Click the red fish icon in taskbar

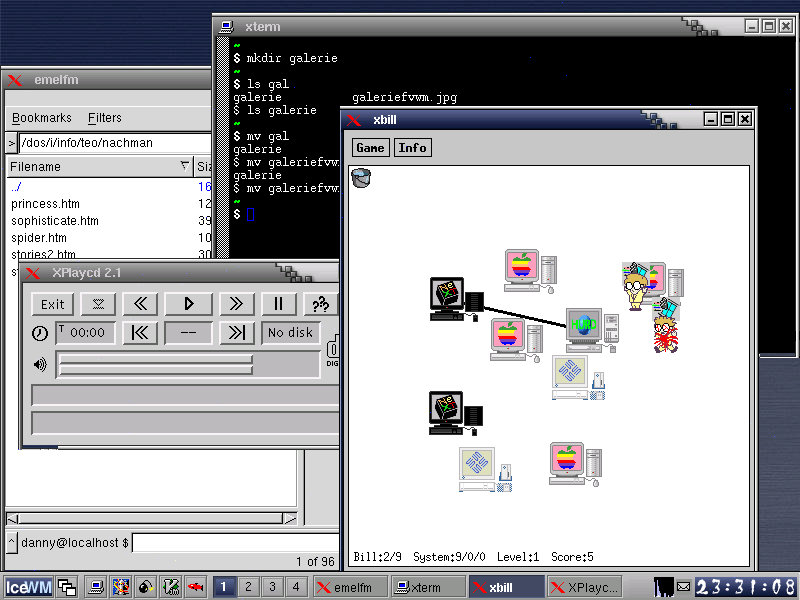(196, 587)
